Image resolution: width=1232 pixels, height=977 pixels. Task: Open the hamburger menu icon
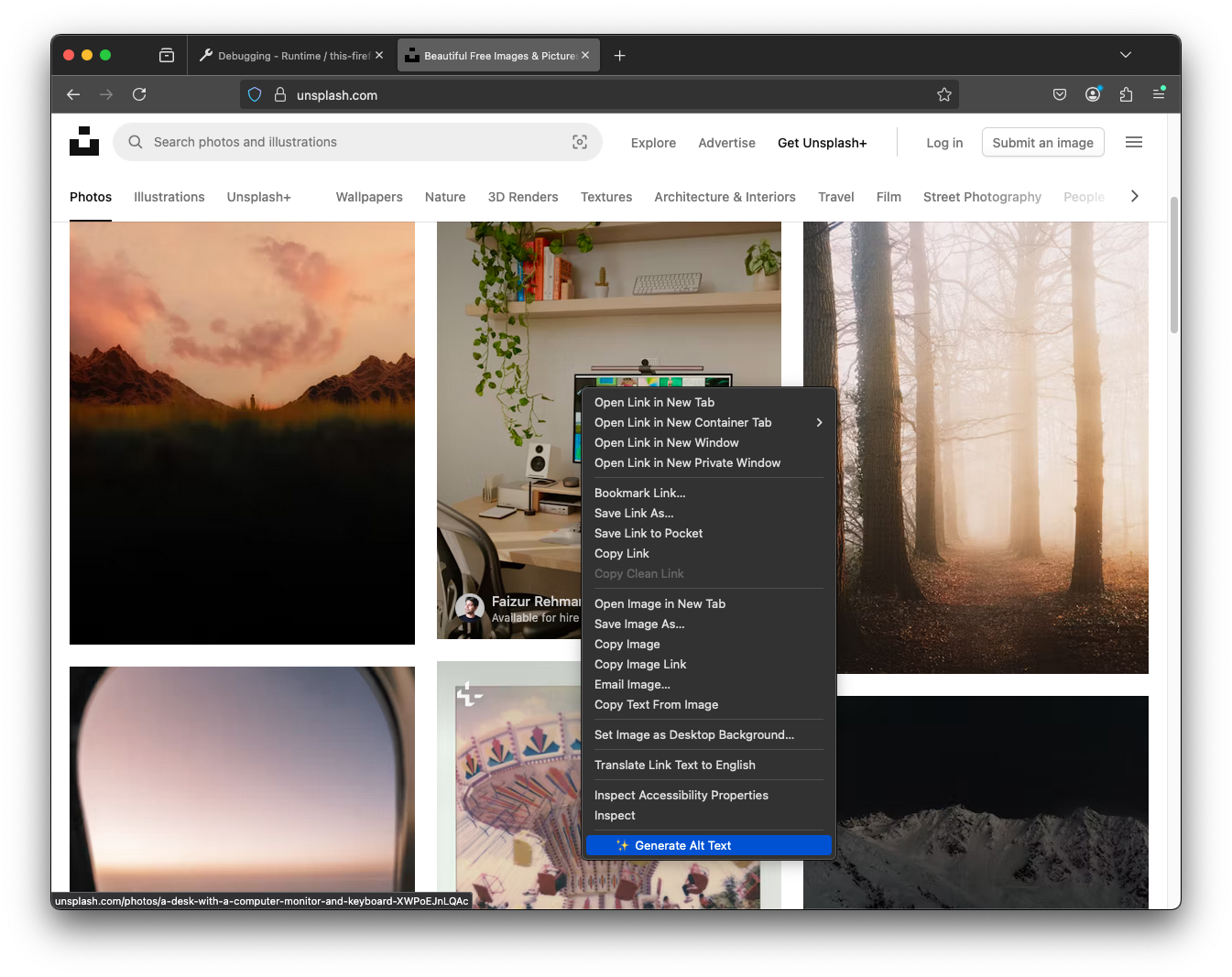[1134, 142]
